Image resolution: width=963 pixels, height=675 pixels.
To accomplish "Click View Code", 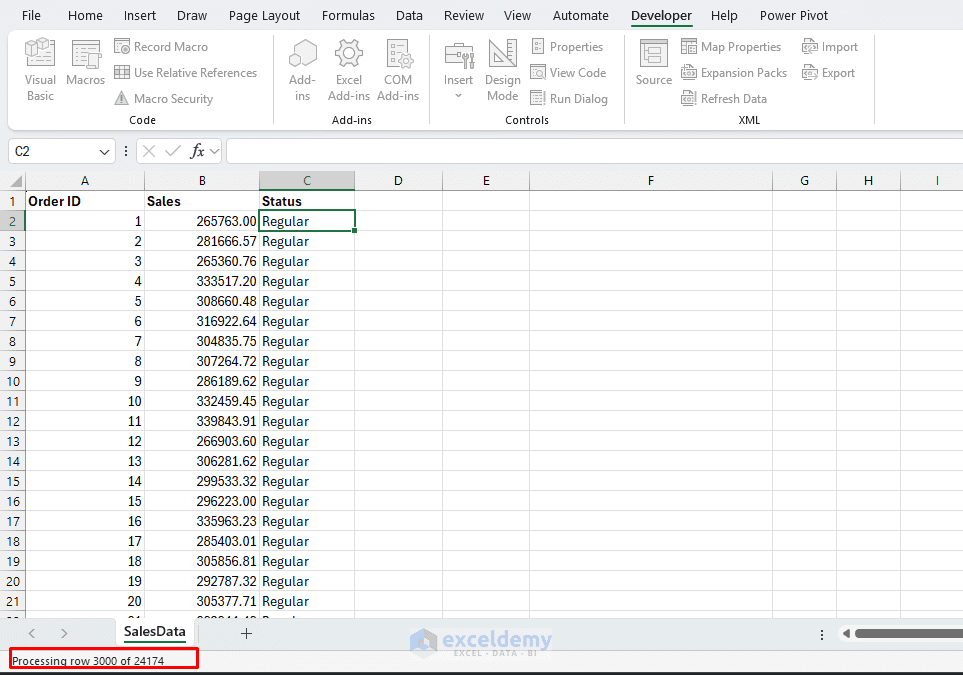I will [x=568, y=72].
